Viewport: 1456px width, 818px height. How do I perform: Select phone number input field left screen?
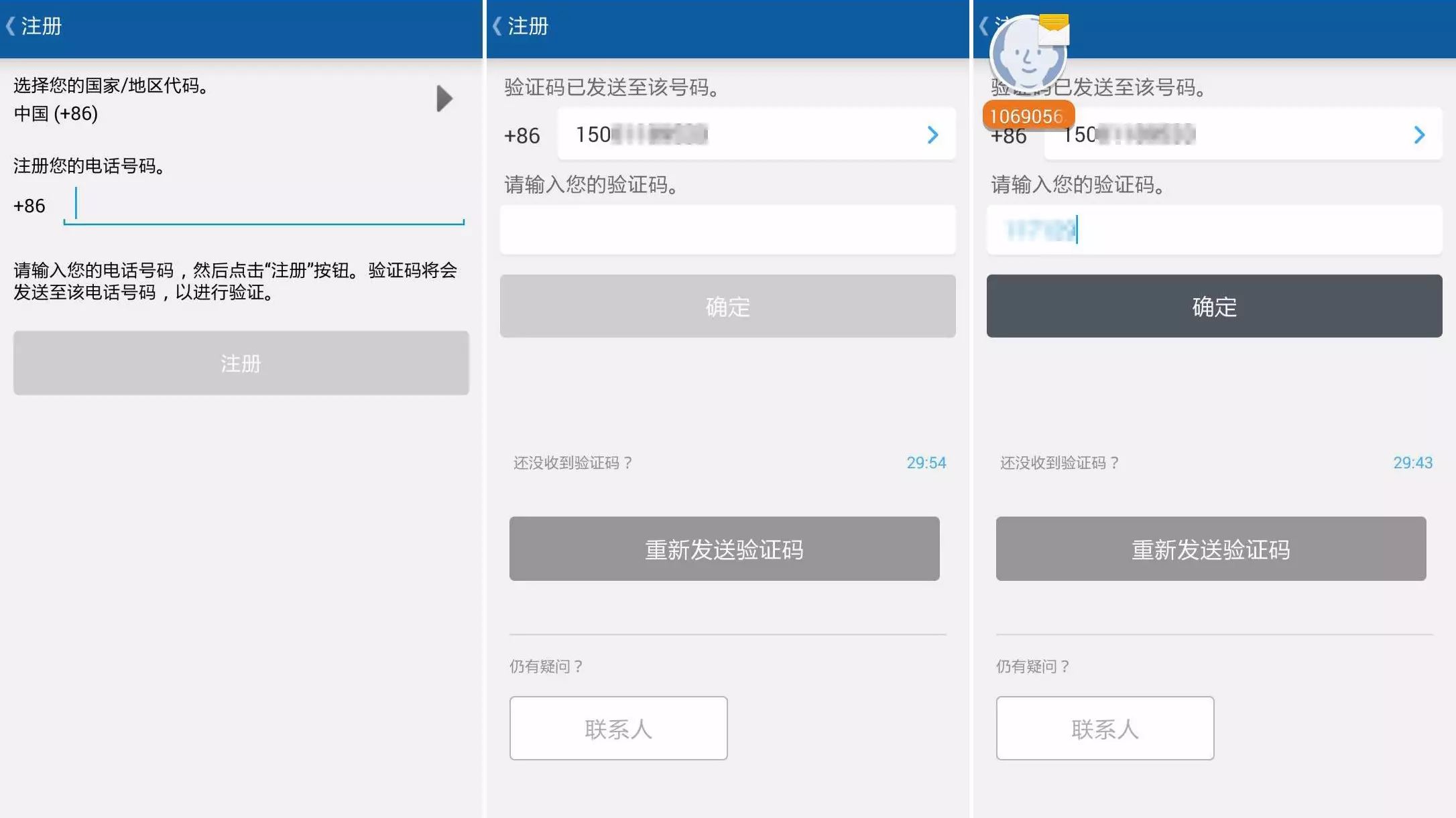[265, 205]
